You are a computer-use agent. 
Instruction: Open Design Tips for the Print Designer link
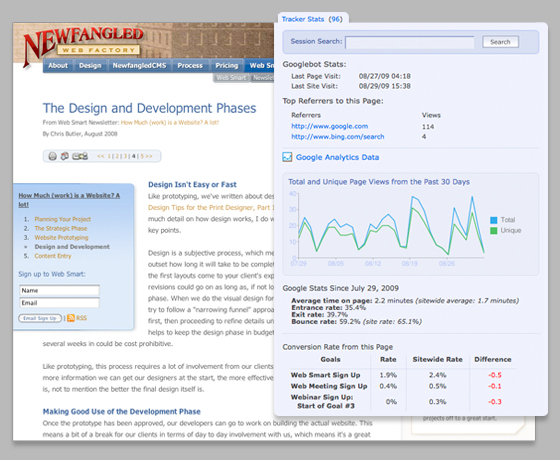211,208
